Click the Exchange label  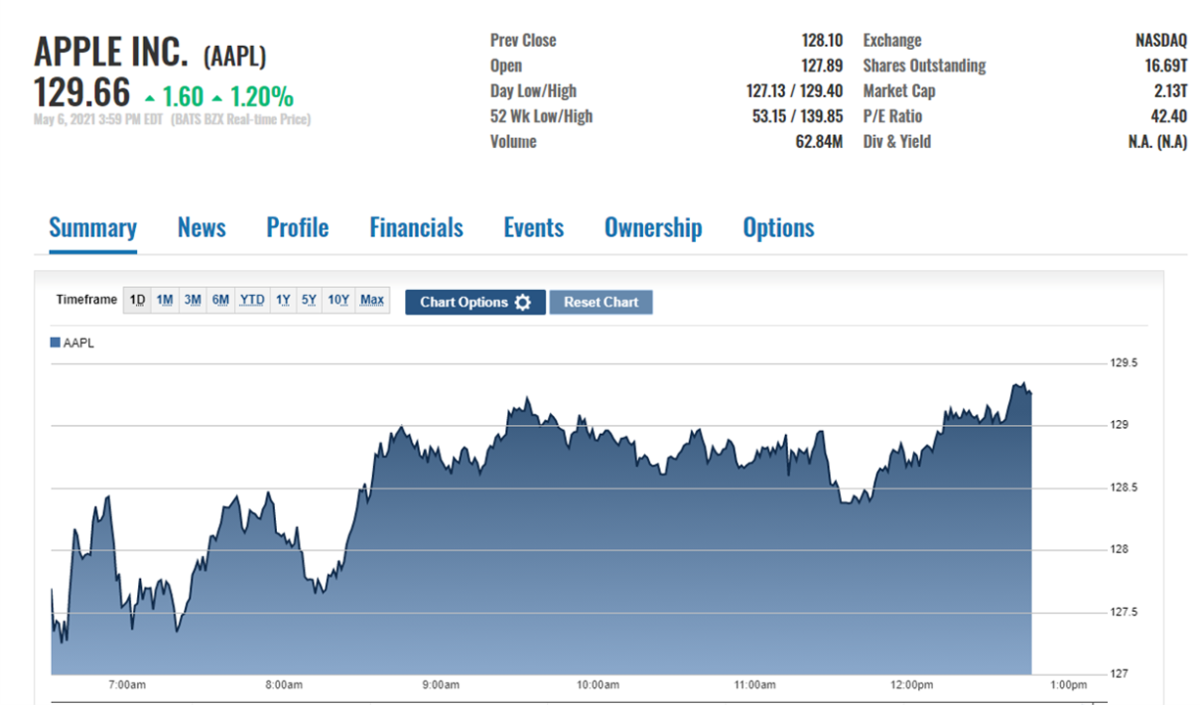892,40
